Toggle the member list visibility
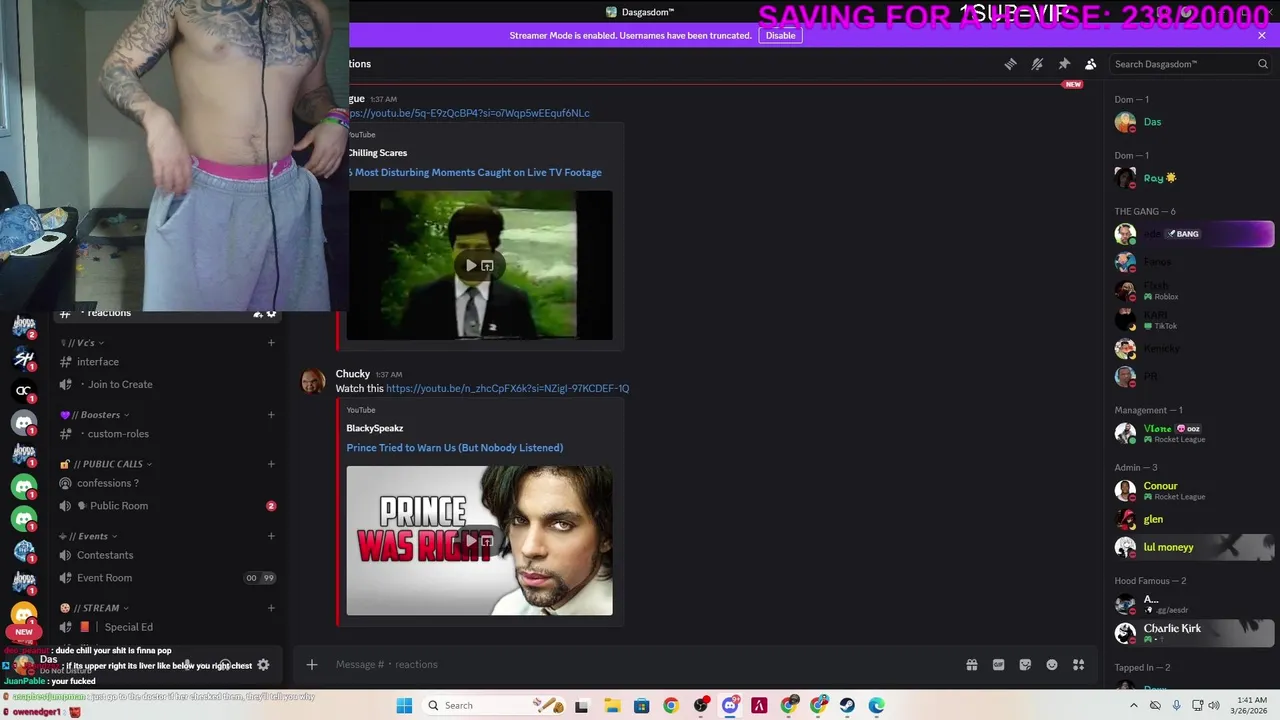 point(1091,64)
